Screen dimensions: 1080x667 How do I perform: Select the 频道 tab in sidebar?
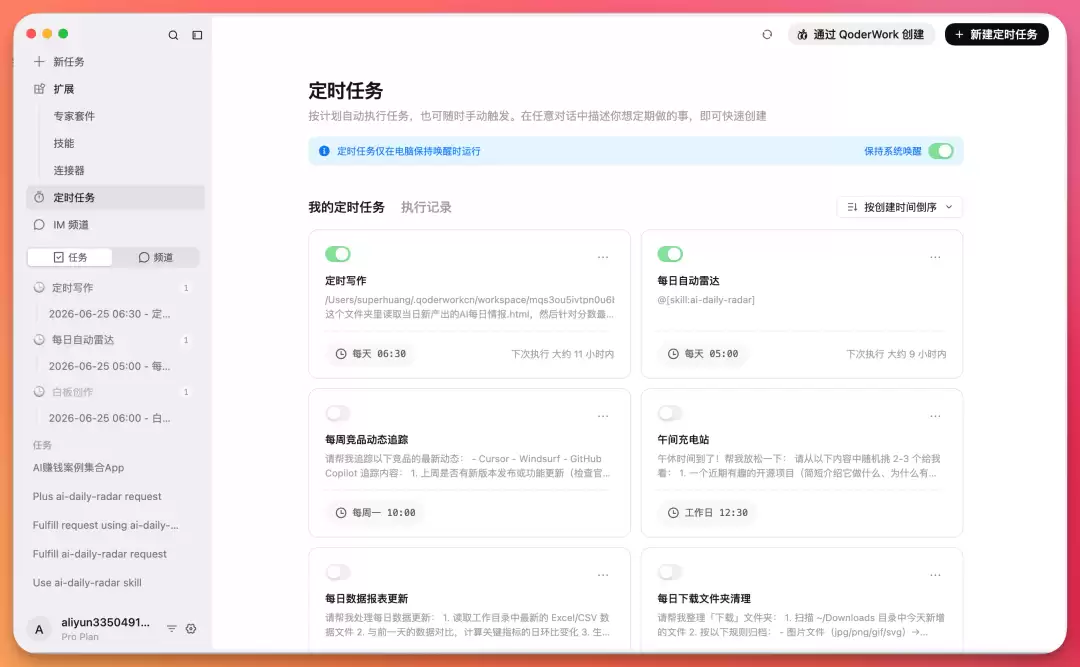pos(156,257)
